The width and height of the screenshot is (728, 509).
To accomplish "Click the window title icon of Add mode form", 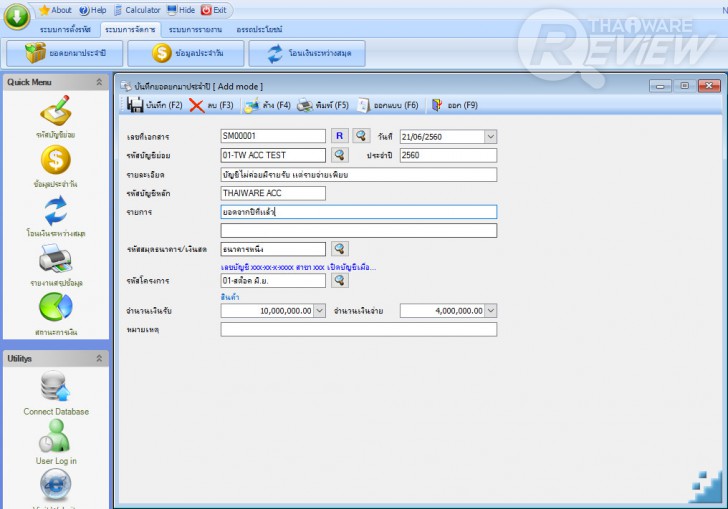I will pyautogui.click(x=125, y=86).
